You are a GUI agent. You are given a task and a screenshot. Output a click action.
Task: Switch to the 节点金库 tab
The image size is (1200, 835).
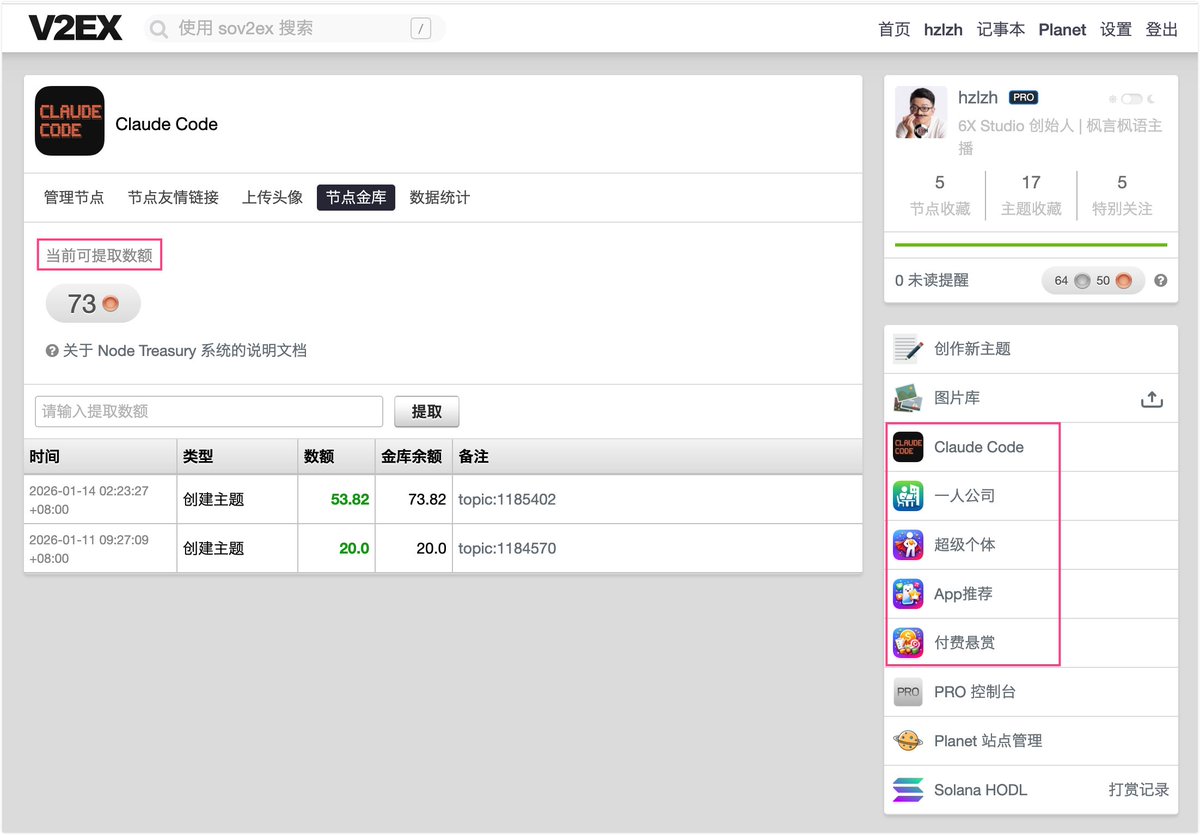point(356,197)
